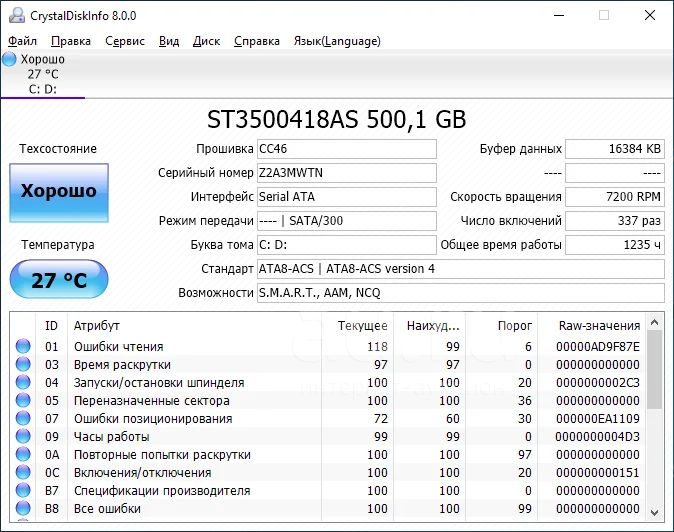Click status icon for 09 Часы работы
This screenshot has width=674, height=532.
click(23, 436)
